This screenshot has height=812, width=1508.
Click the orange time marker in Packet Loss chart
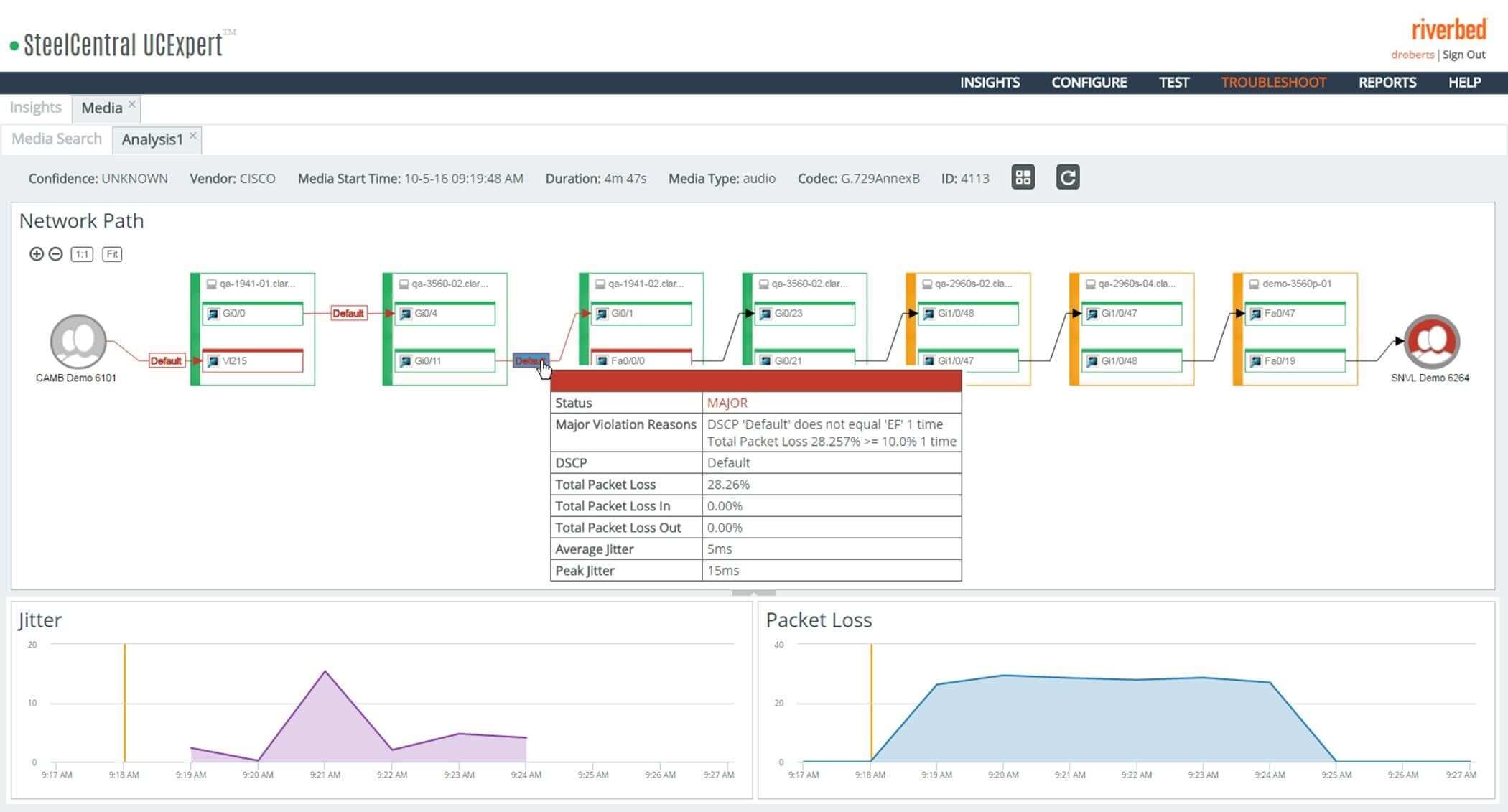pos(871,703)
